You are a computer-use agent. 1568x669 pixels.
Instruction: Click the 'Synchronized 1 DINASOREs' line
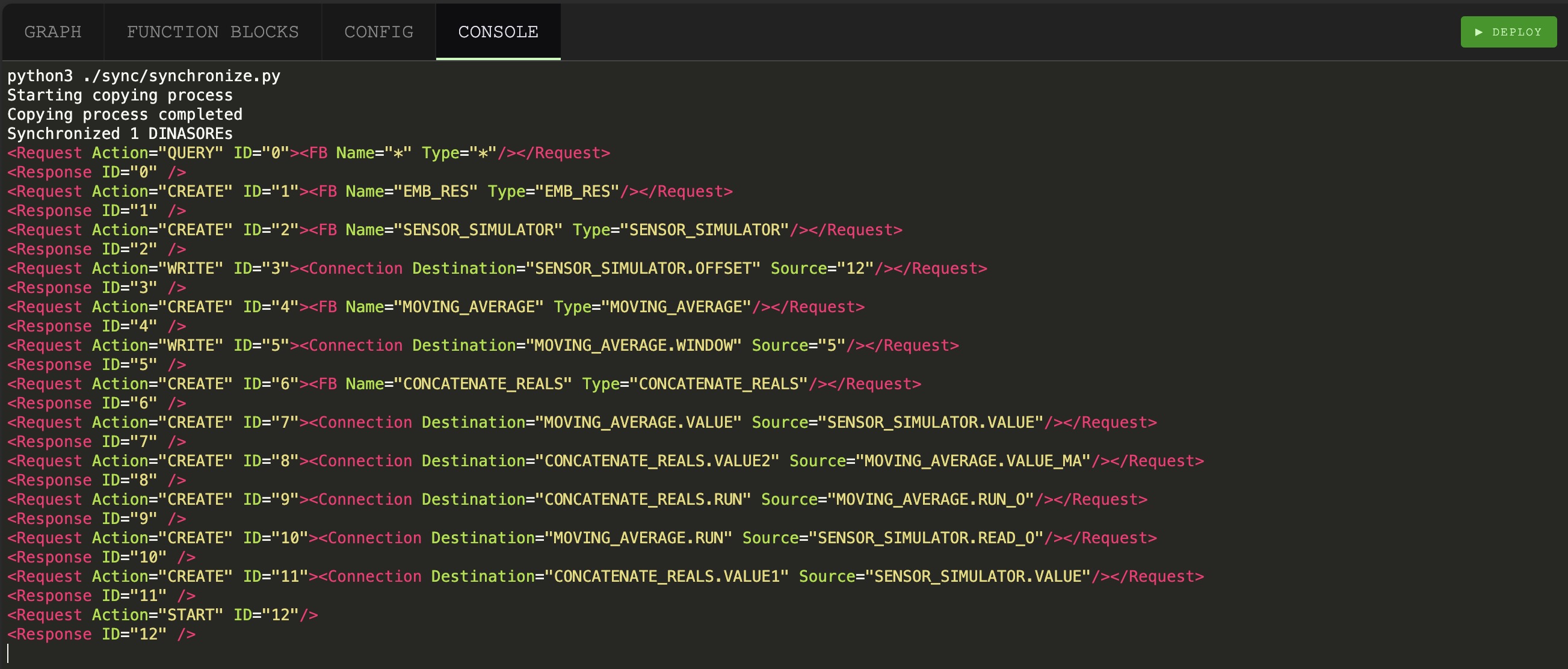[x=120, y=134]
